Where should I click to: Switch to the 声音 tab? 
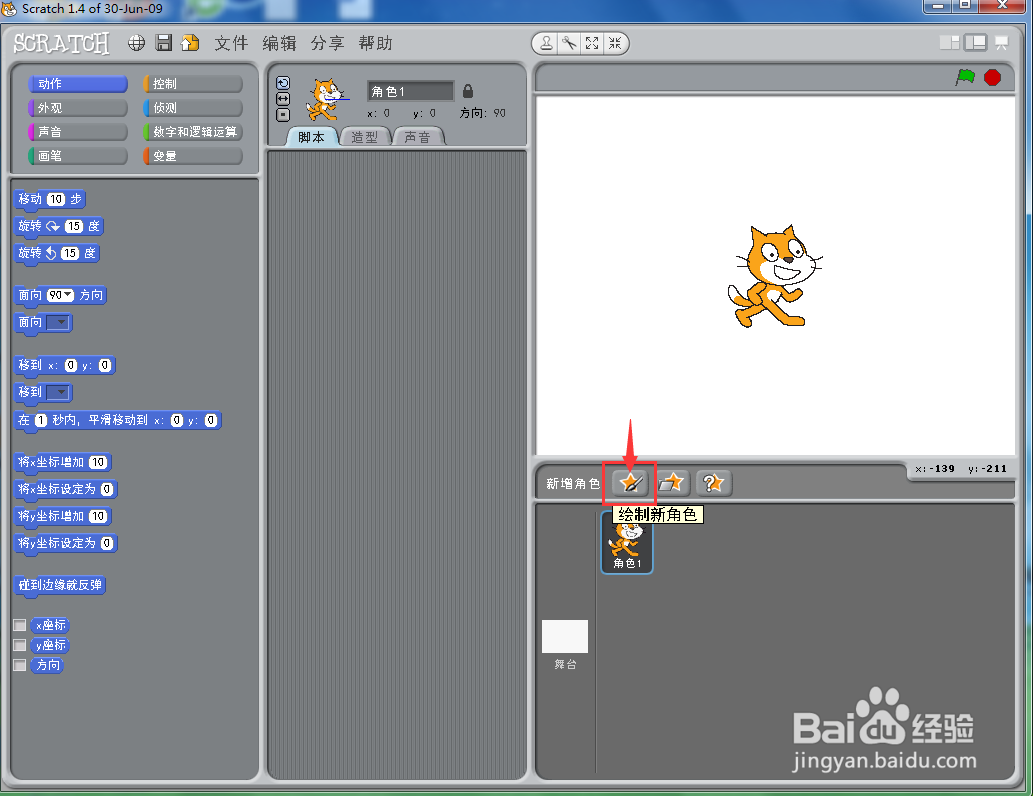point(418,137)
